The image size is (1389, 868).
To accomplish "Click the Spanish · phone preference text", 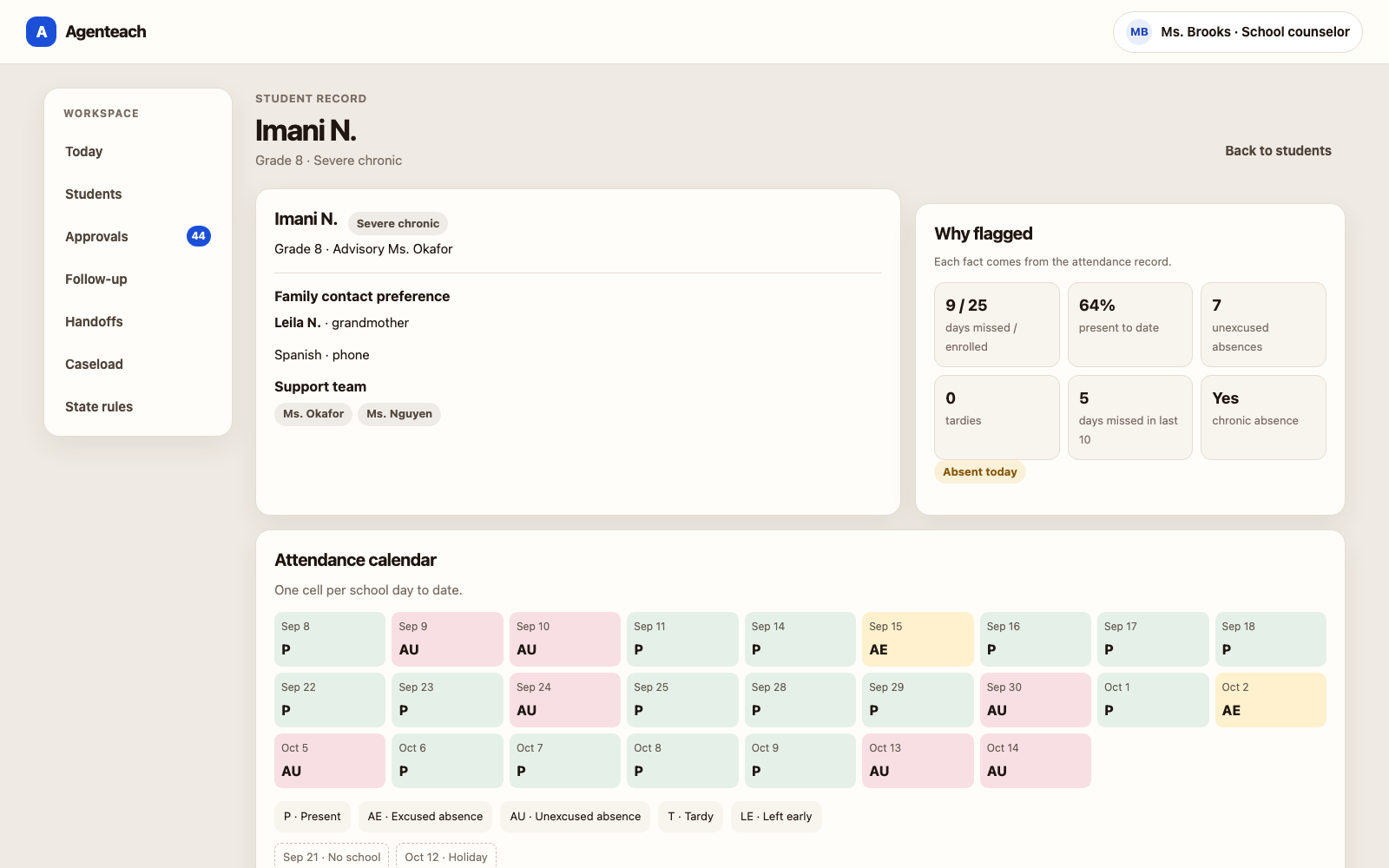I will [322, 355].
